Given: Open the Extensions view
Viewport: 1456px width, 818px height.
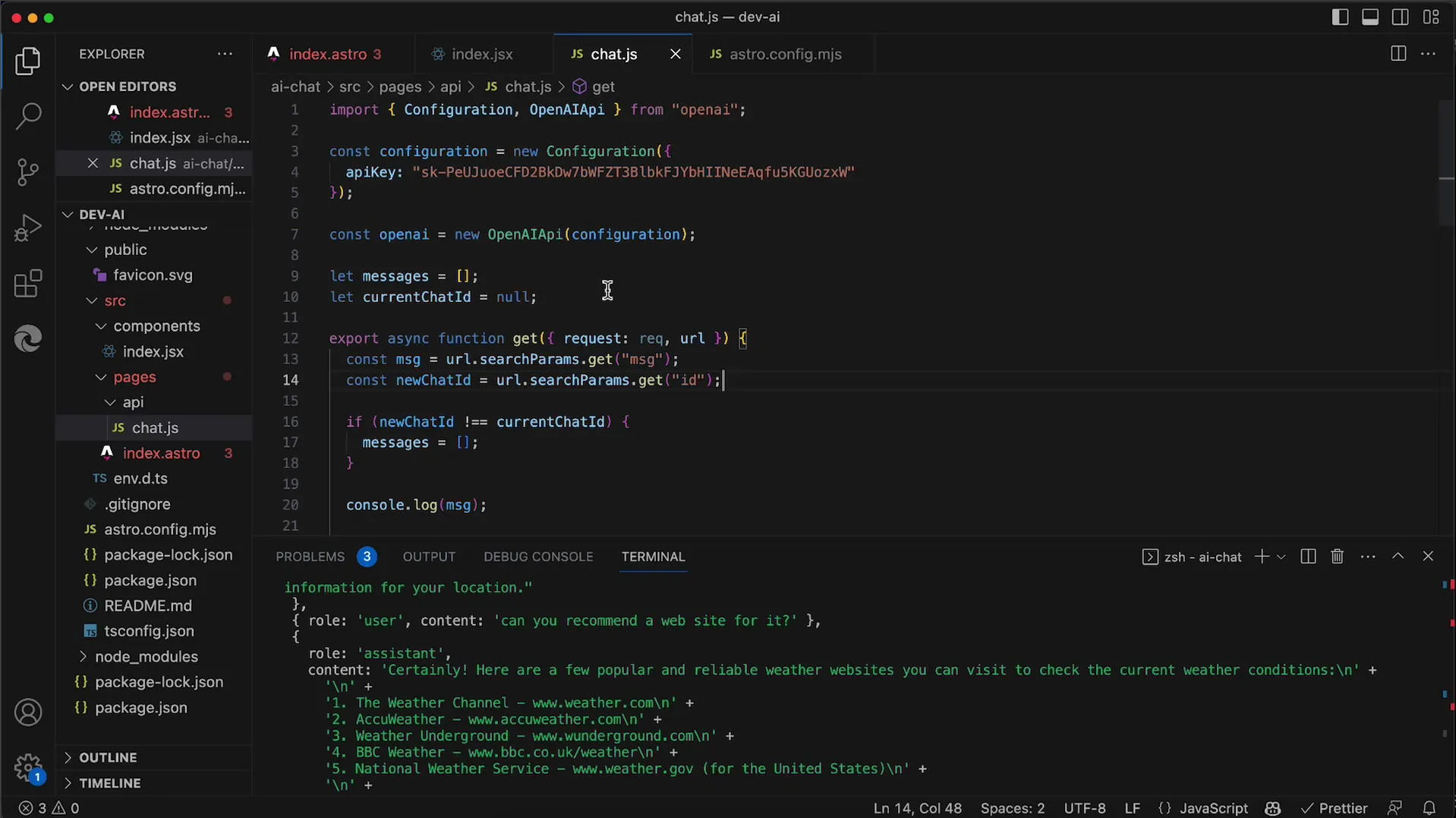Looking at the screenshot, I should tap(28, 284).
